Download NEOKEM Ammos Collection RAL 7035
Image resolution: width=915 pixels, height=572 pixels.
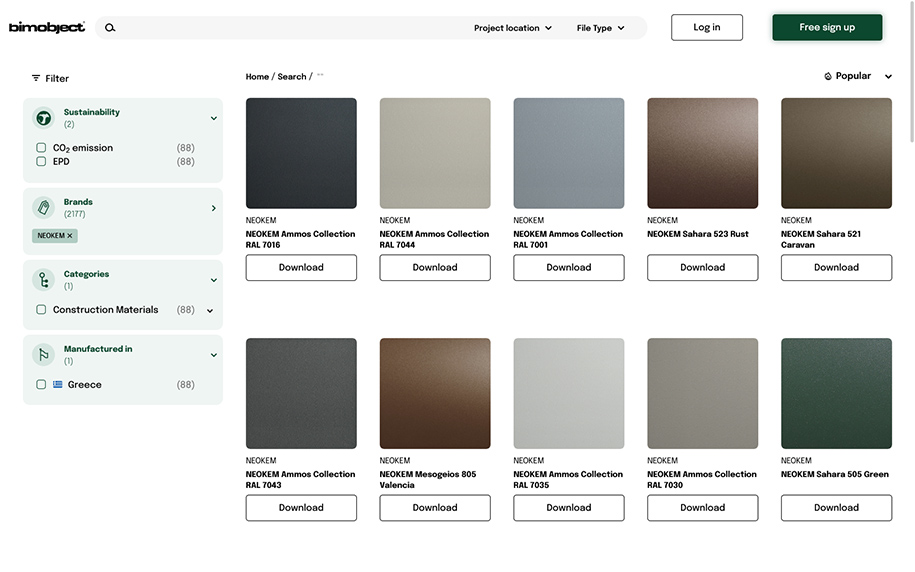569,508
